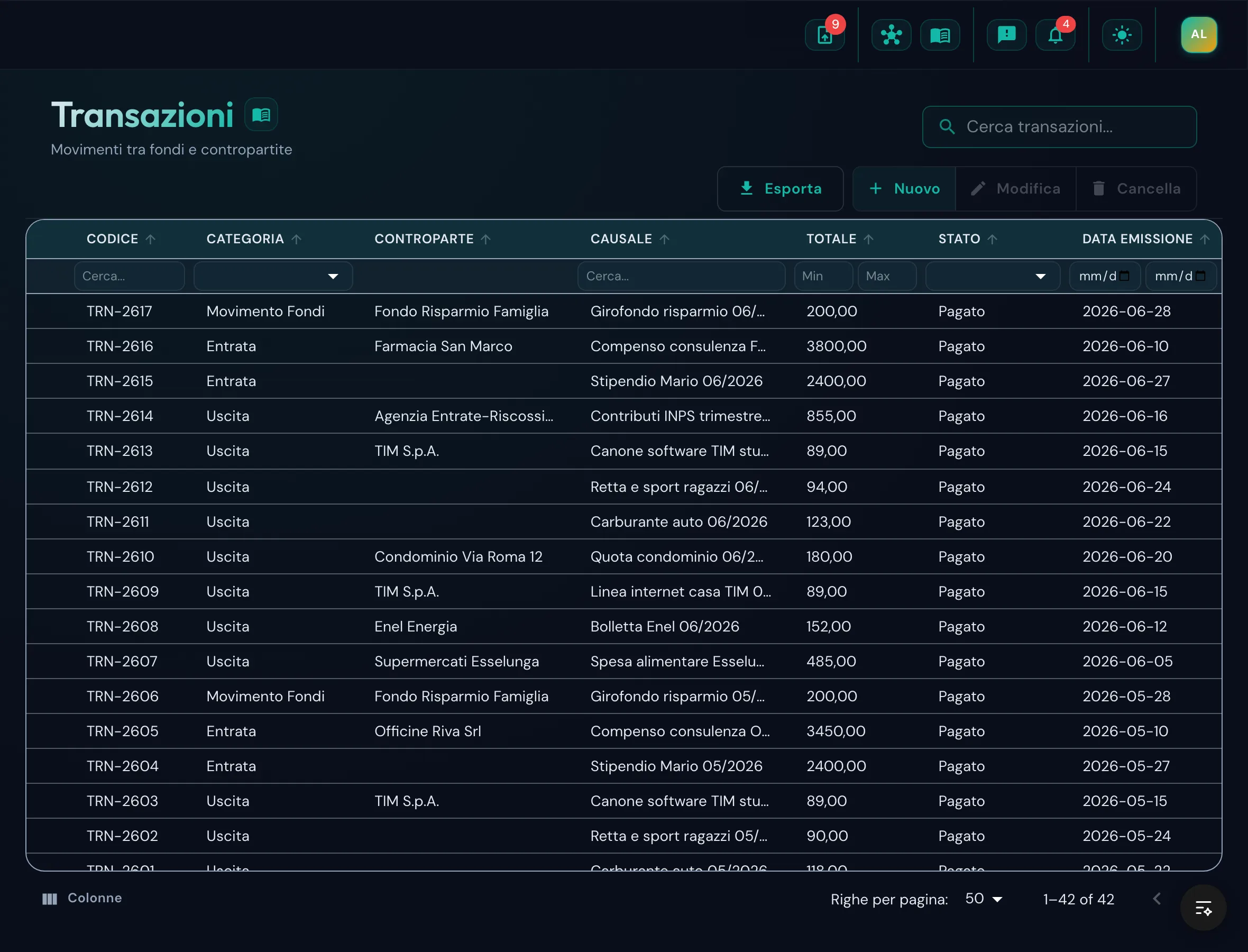Click the network hub icon in top bar
1248x952 pixels.
pos(891,35)
